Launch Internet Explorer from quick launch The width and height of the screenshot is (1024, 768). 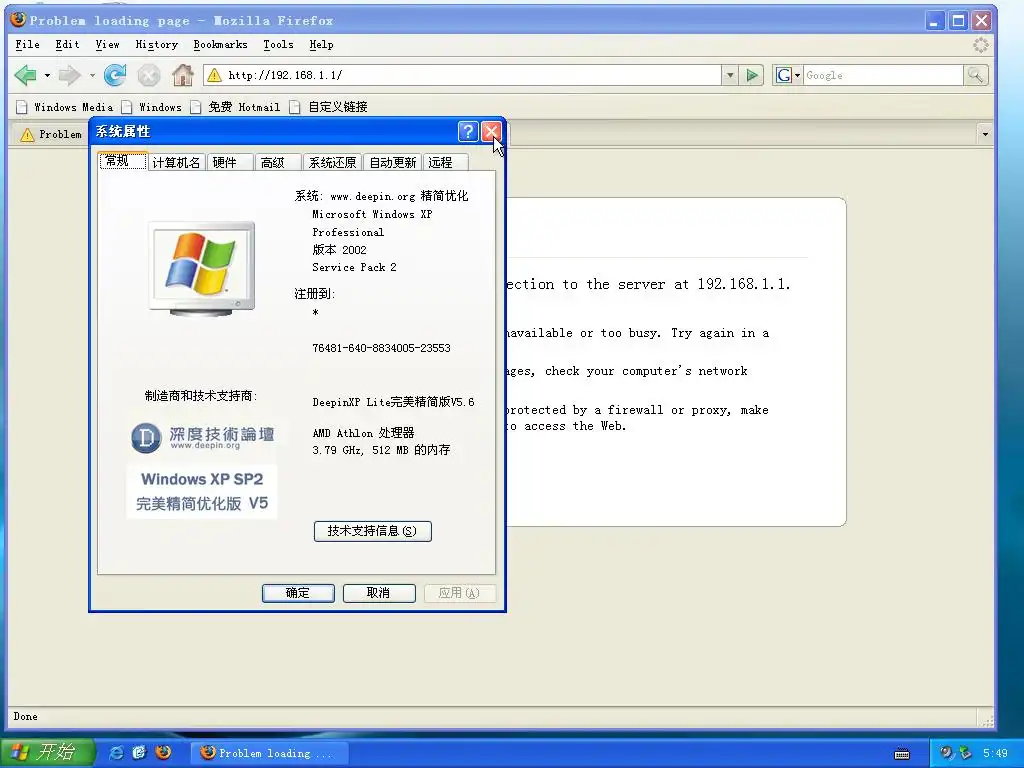tap(116, 753)
